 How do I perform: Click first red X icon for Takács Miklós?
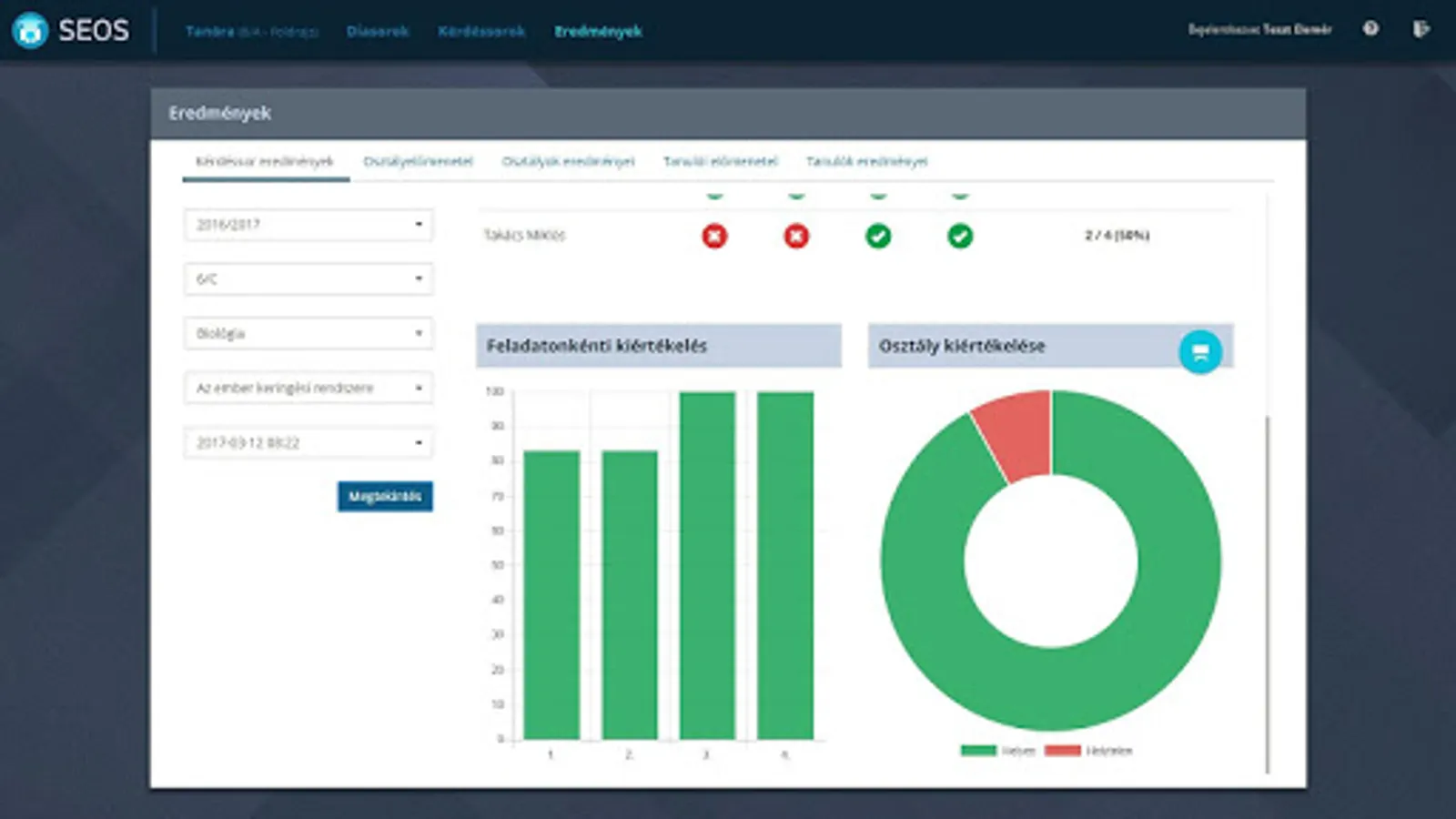pyautogui.click(x=714, y=237)
